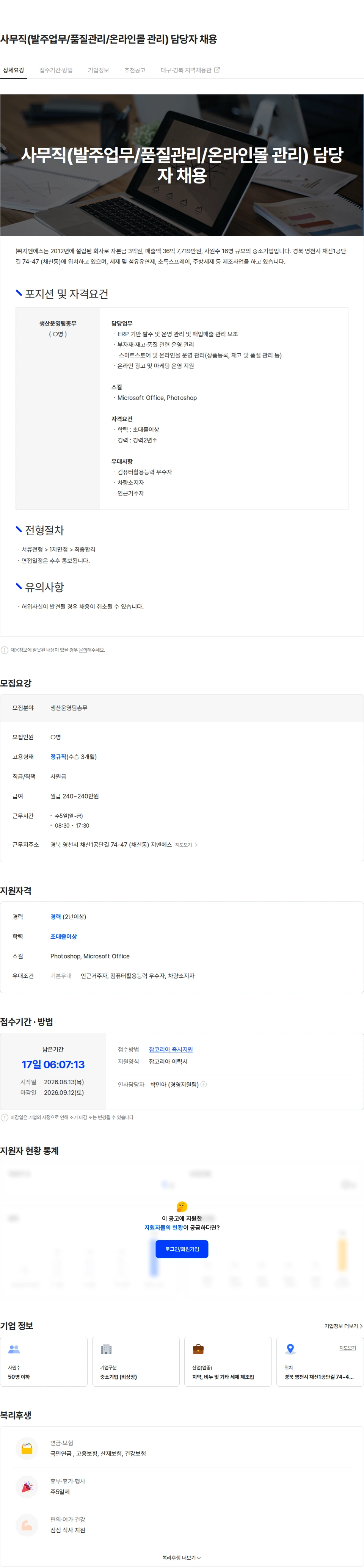
Task: Click 휴무·휴가·행사 party icon
Action: click(x=27, y=1486)
